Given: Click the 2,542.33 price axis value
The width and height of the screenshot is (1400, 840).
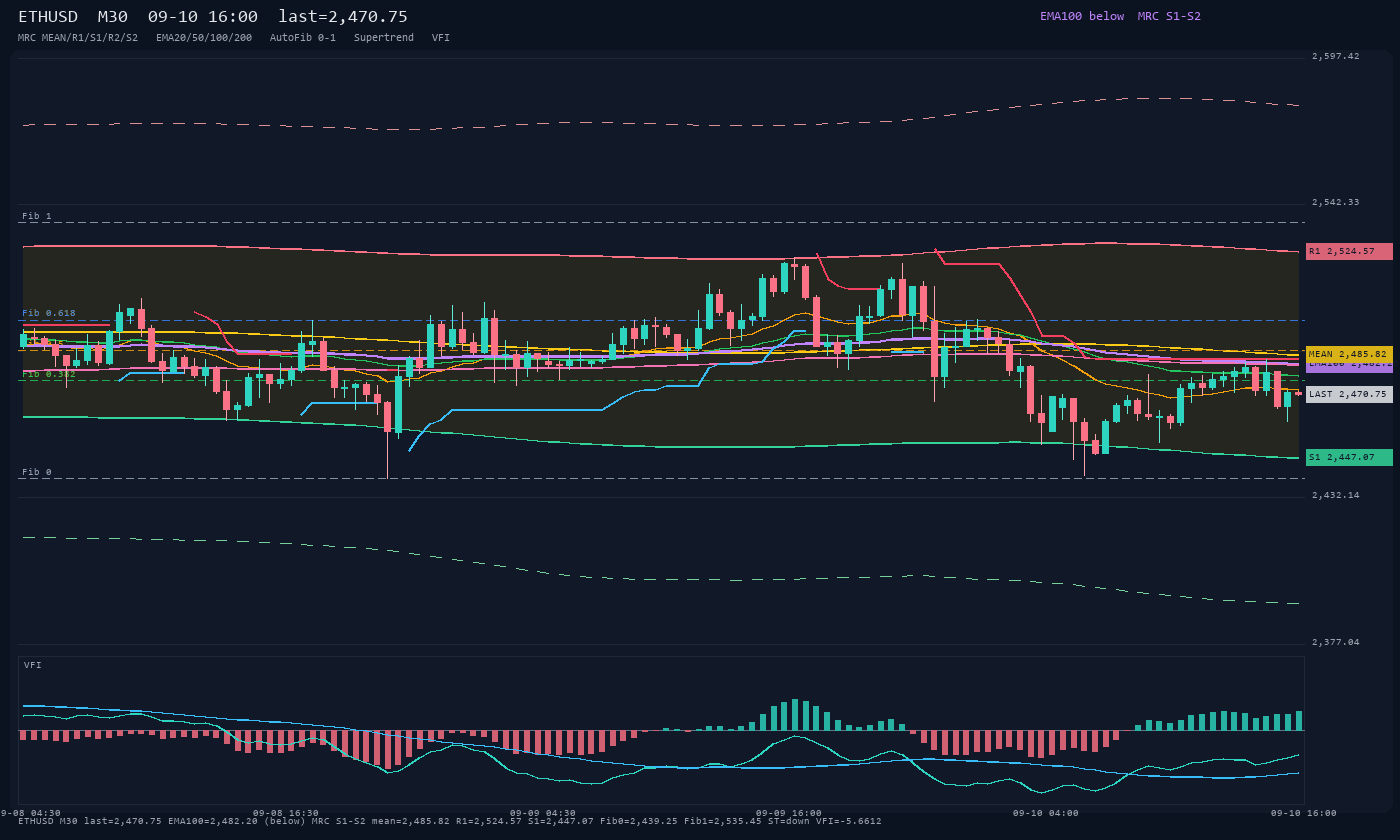Looking at the screenshot, I should click(x=1336, y=202).
